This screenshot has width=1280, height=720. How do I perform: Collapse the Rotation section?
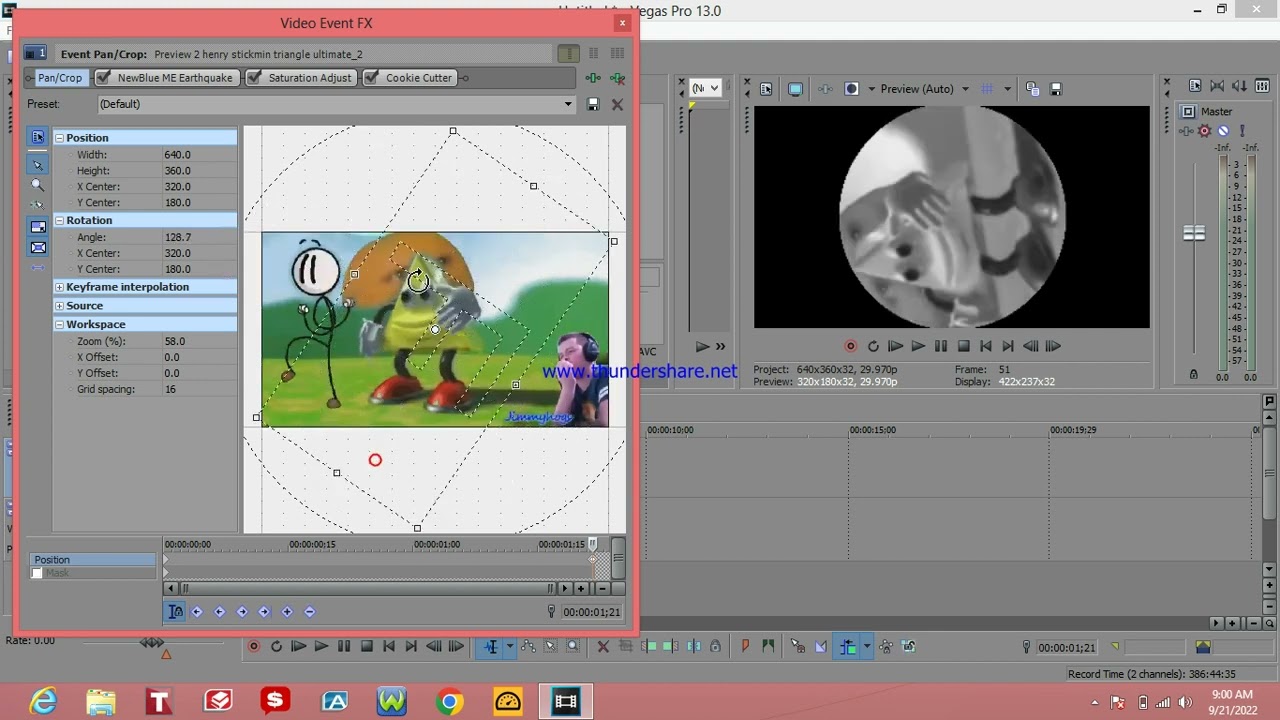59,220
